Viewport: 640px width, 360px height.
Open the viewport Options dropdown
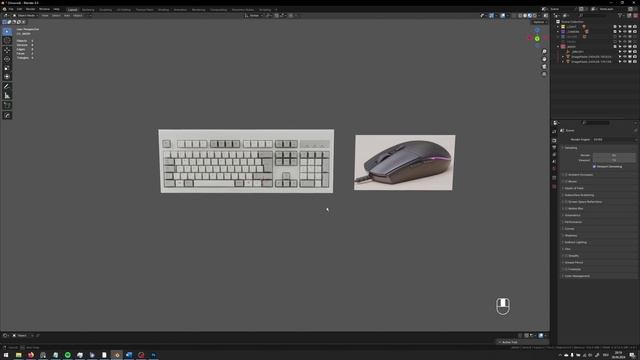pos(540,22)
